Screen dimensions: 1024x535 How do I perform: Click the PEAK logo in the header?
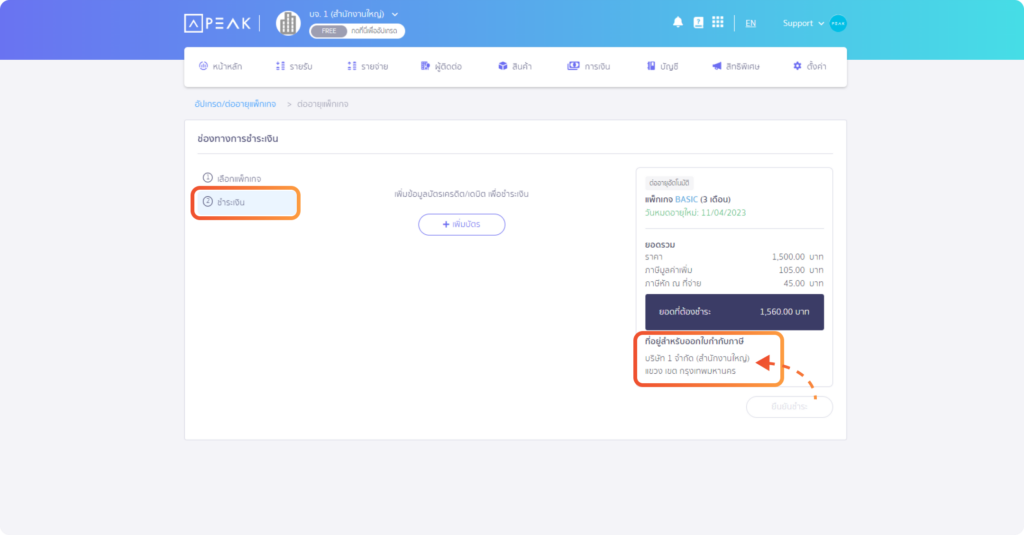218,23
